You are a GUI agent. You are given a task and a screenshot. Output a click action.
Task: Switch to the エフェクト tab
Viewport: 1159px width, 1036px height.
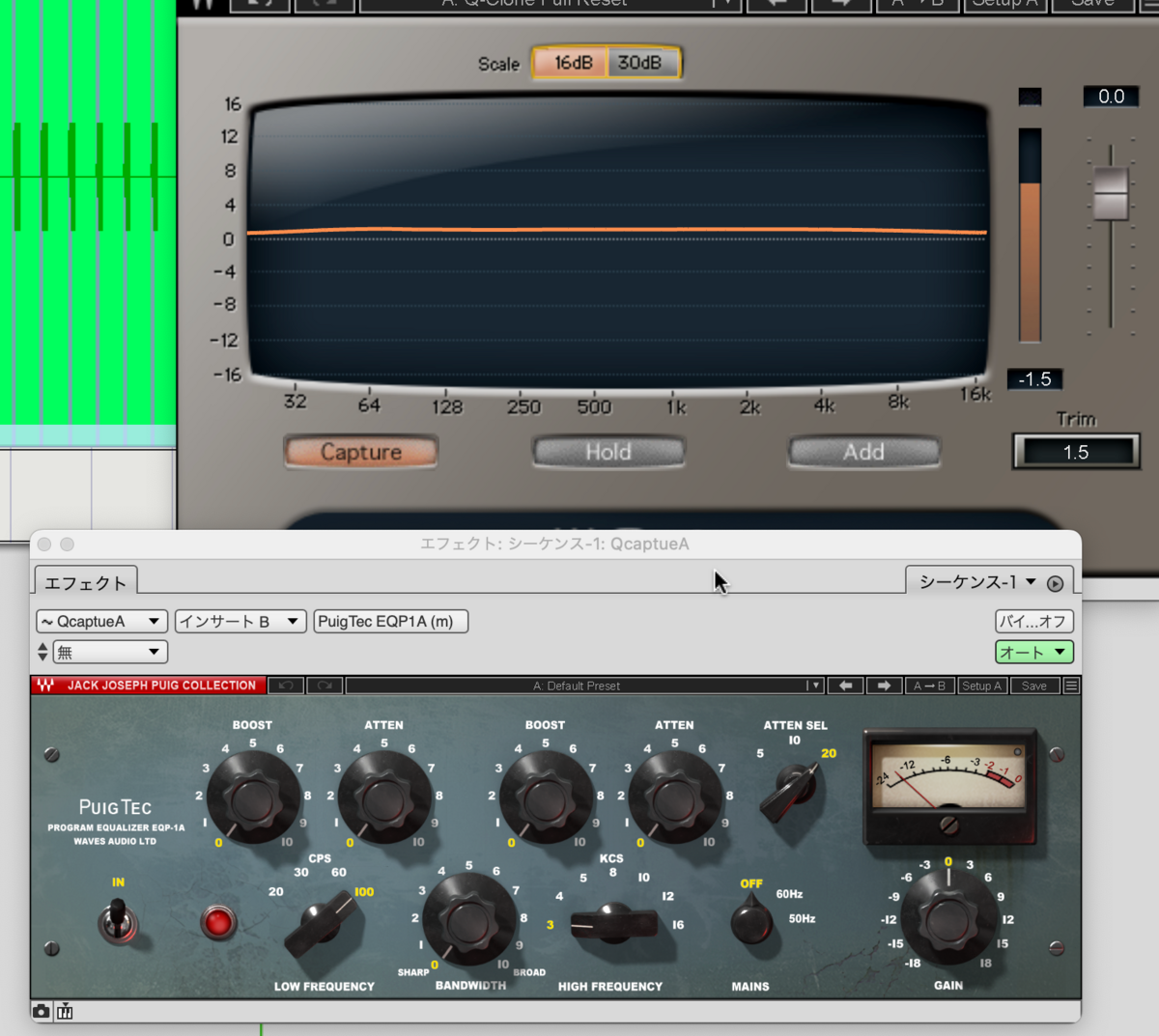[86, 582]
